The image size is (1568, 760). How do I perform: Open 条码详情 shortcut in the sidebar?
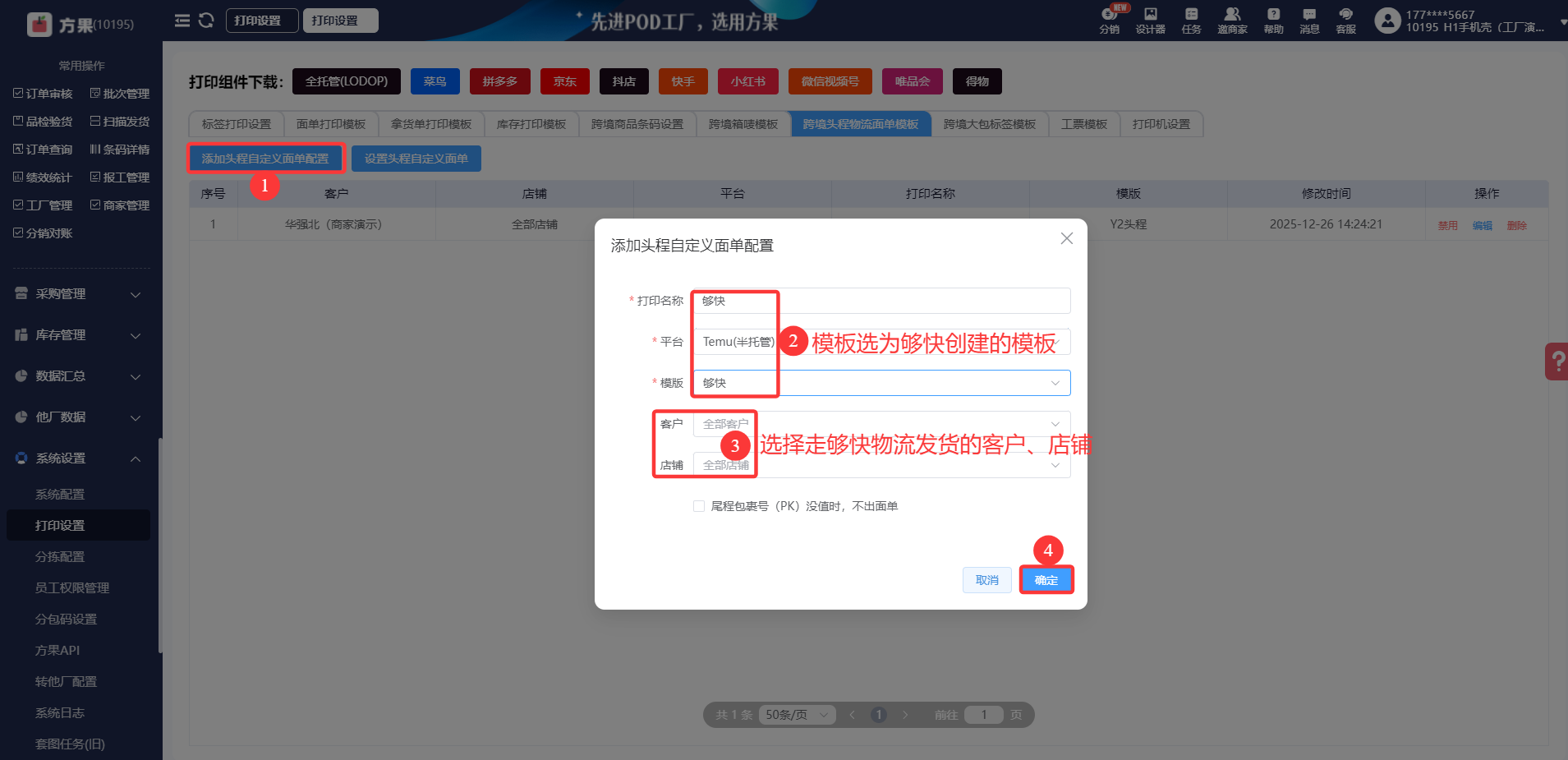[x=120, y=150]
